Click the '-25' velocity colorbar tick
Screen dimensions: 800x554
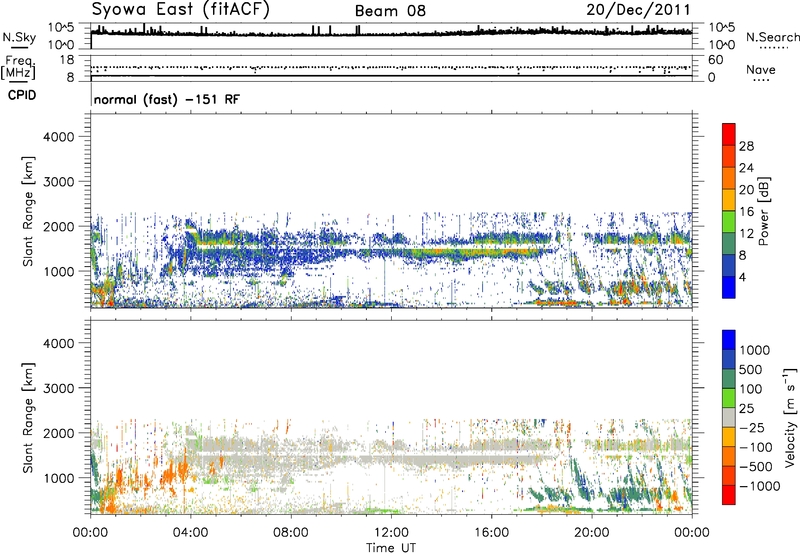(751, 428)
